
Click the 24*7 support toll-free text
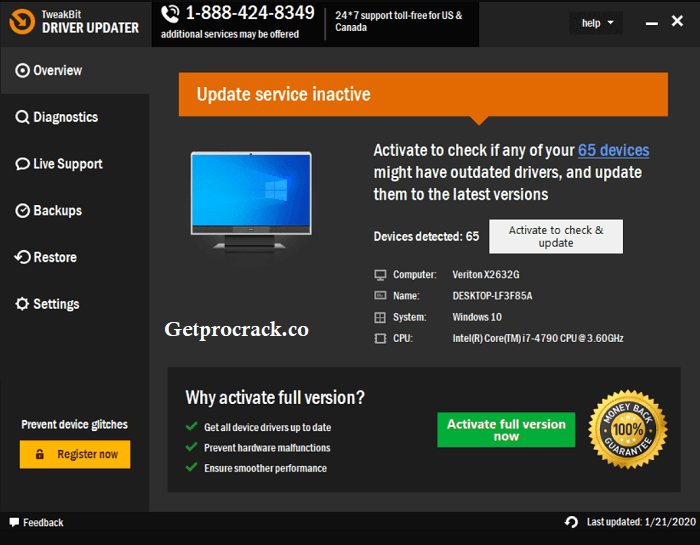(399, 21)
